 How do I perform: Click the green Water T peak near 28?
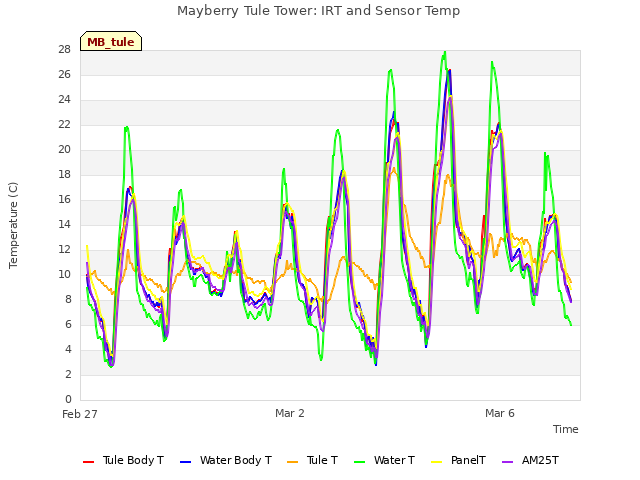coord(444,52)
